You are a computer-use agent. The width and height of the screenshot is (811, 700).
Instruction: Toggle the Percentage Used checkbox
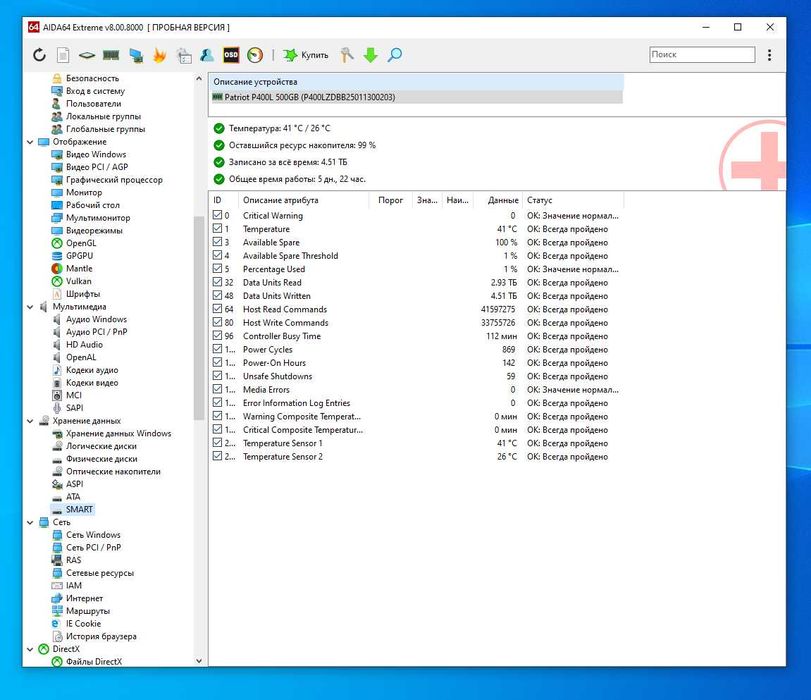pos(218,269)
